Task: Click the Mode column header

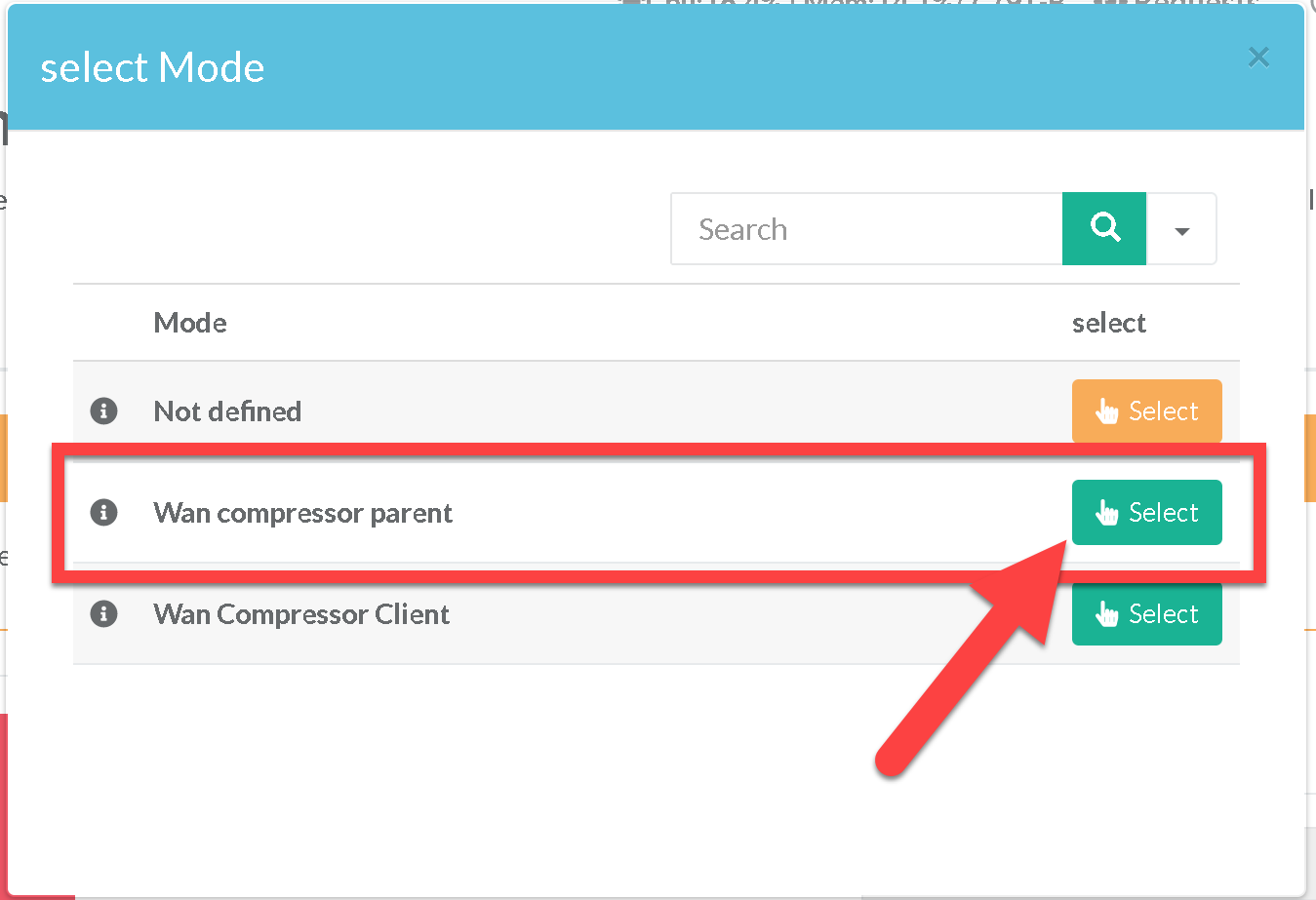Action: pos(190,323)
